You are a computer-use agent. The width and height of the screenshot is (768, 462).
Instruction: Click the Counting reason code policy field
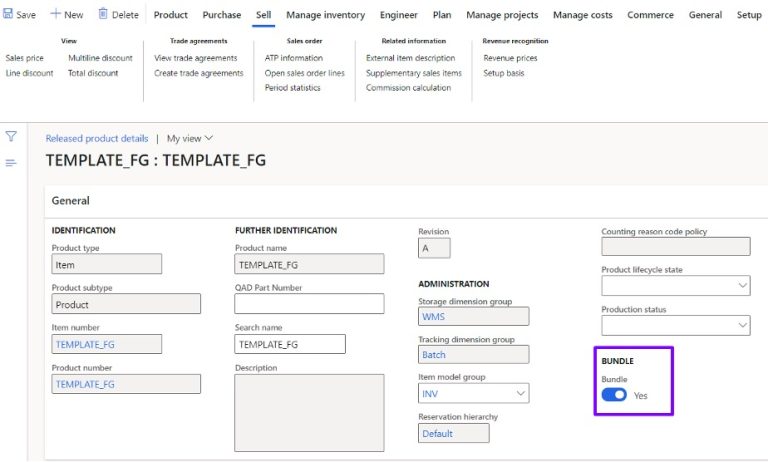pyautogui.click(x=675, y=246)
